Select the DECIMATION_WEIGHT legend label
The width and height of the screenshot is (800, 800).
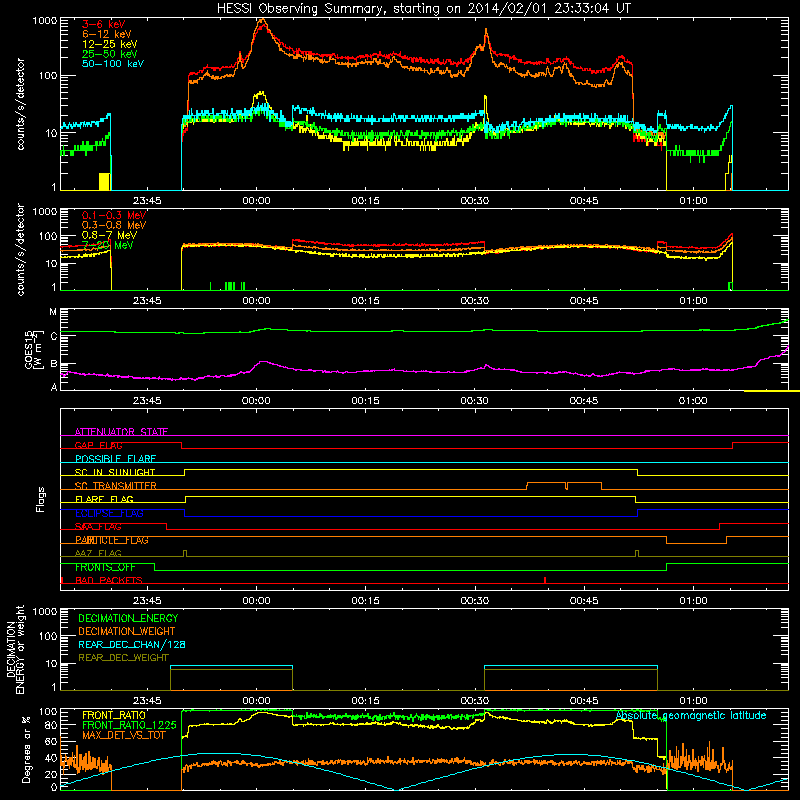[x=127, y=632]
